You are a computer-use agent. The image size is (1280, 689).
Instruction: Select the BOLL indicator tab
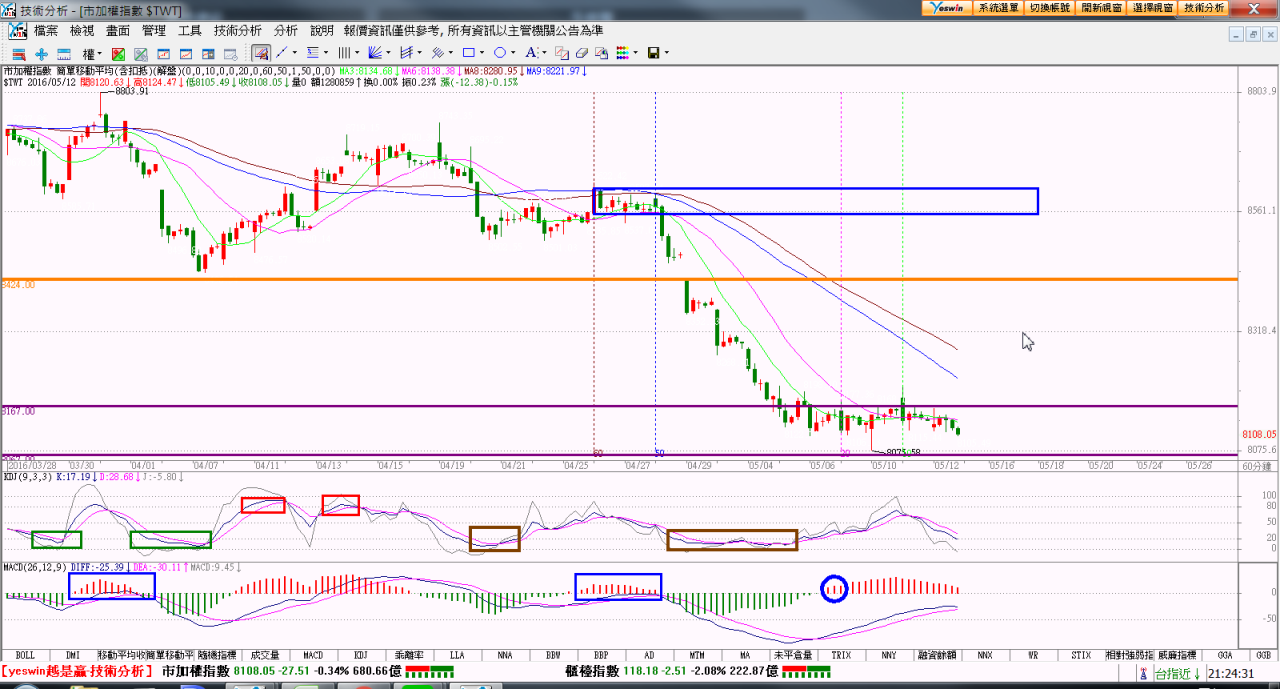pyautogui.click(x=25, y=656)
